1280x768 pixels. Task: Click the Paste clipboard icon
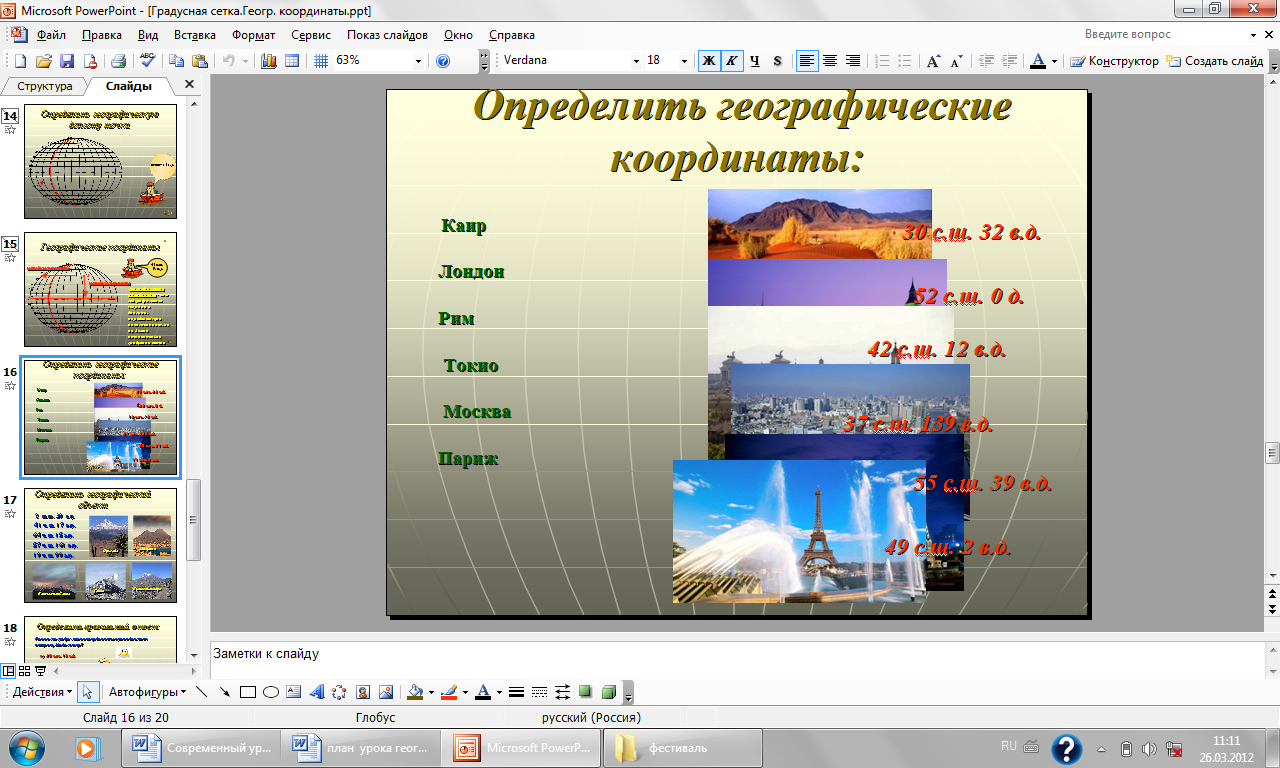click(200, 61)
